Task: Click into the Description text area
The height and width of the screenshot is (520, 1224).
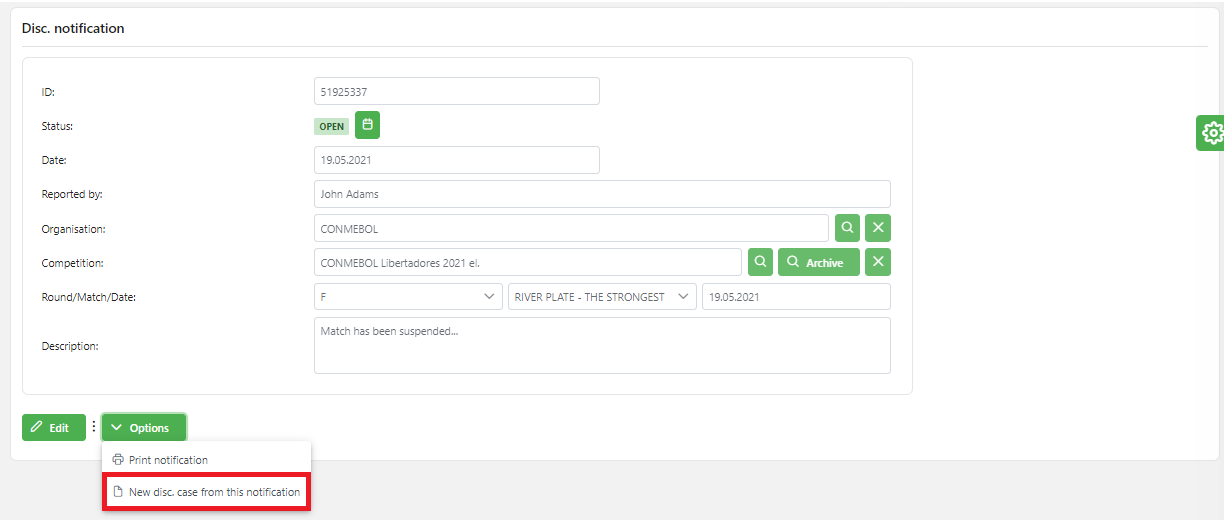Action: pos(601,346)
